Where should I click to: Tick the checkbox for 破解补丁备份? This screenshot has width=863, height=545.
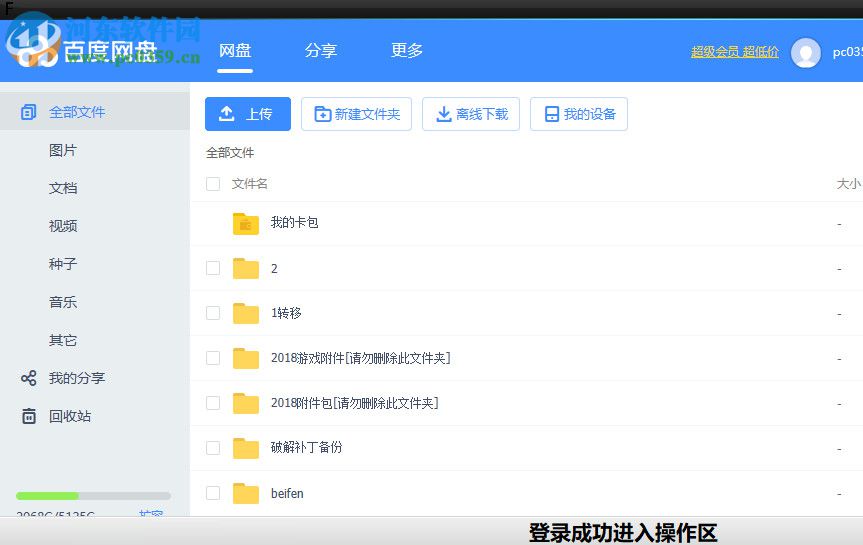pos(213,448)
